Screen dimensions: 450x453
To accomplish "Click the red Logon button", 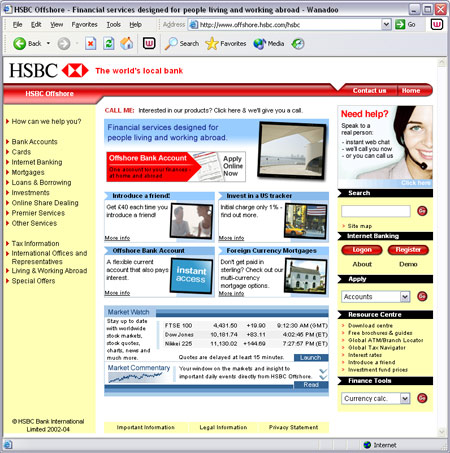I will click(362, 250).
